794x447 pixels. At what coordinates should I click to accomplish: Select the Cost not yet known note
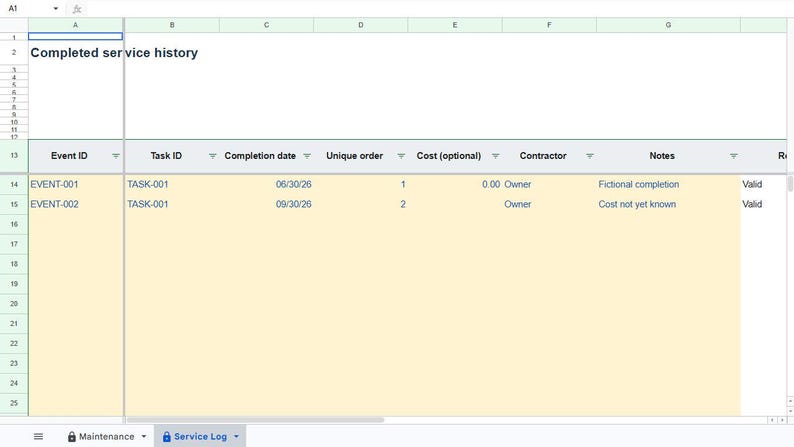[668, 204]
